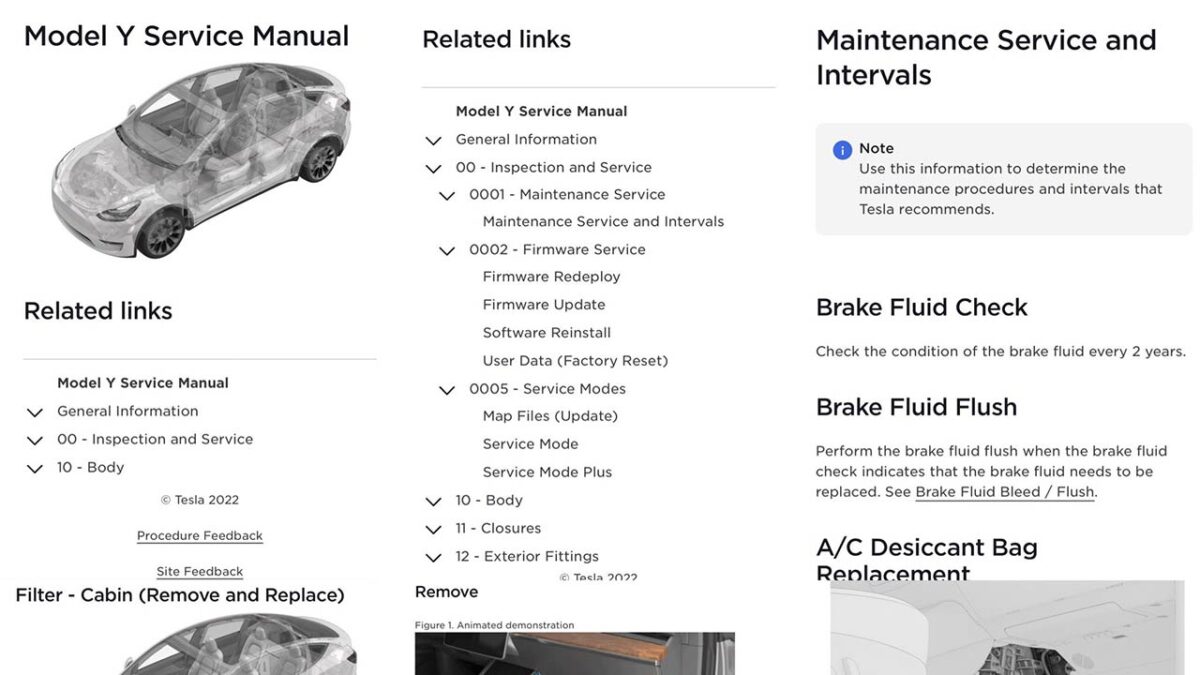Select "Firmware Redeploy" in the navigation tree
The height and width of the screenshot is (675, 1200).
tap(553, 276)
